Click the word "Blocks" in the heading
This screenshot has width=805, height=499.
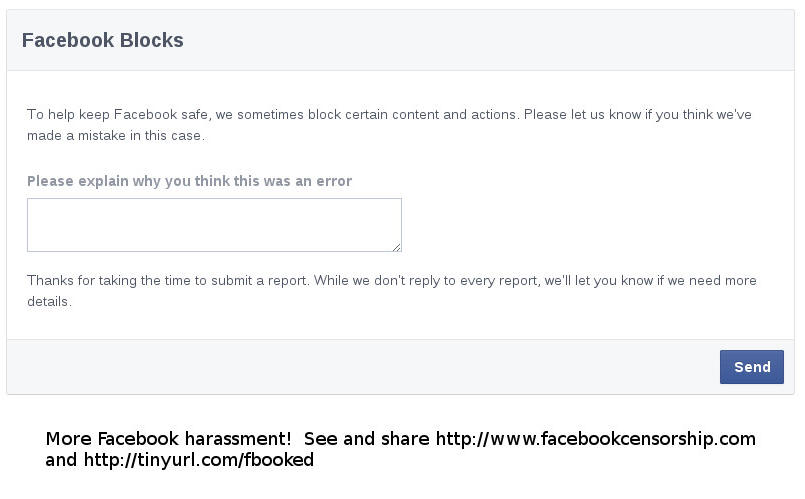[151, 40]
